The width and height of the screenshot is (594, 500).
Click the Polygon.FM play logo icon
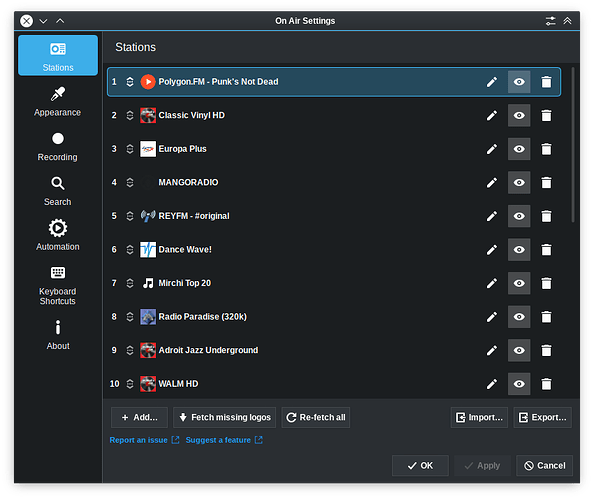coord(148,82)
